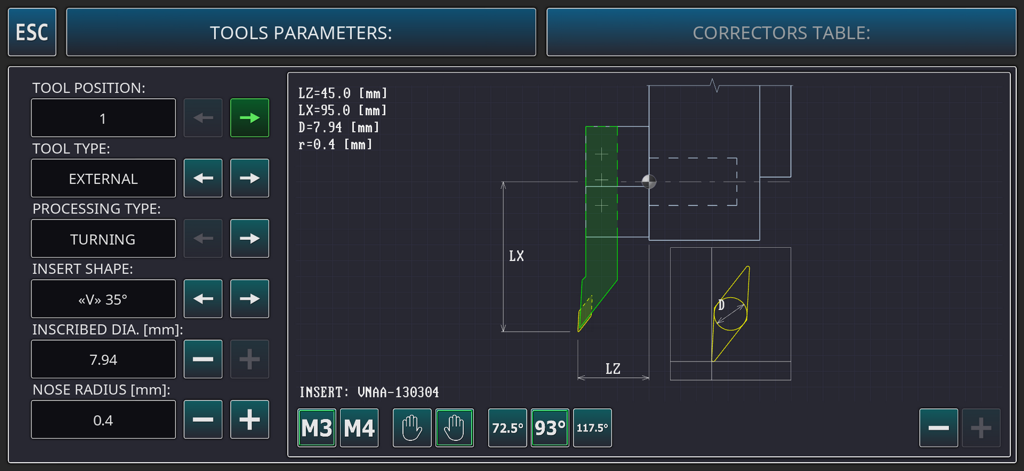Viewport: 1024px width, 471px height.
Task: Decrease the inscribed diameter value
Action: tap(203, 359)
